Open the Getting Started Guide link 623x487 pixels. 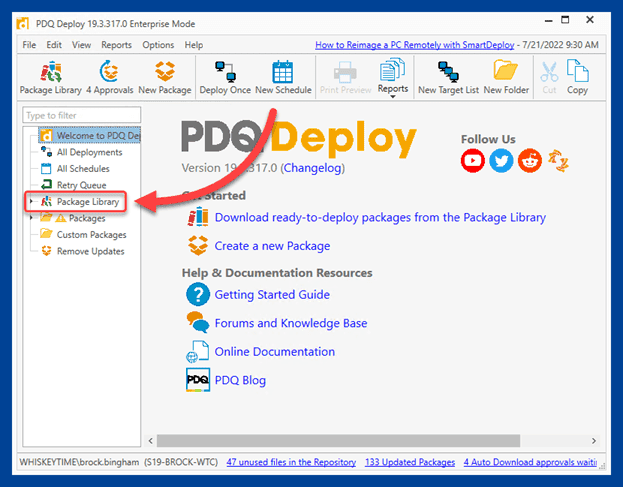tap(272, 295)
